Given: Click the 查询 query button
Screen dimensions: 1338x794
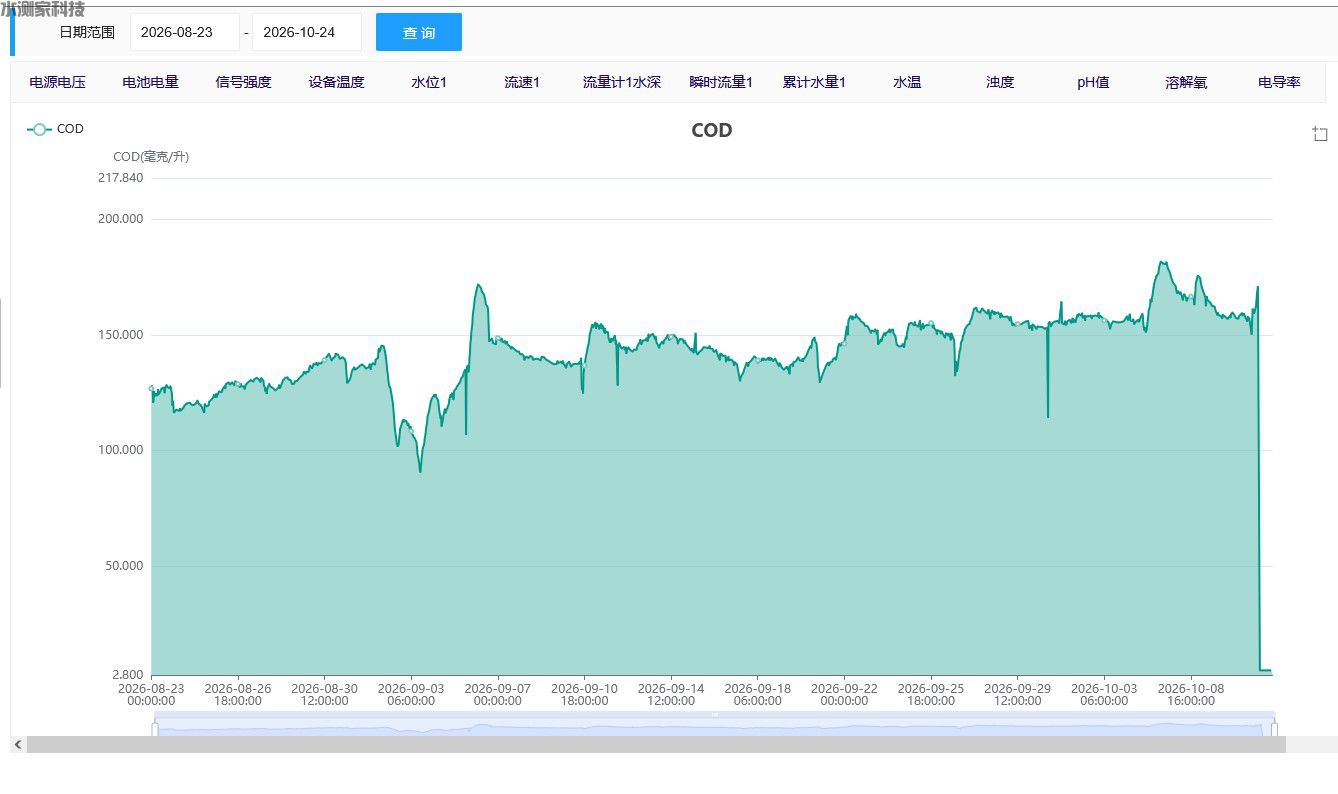Looking at the screenshot, I should (x=419, y=32).
